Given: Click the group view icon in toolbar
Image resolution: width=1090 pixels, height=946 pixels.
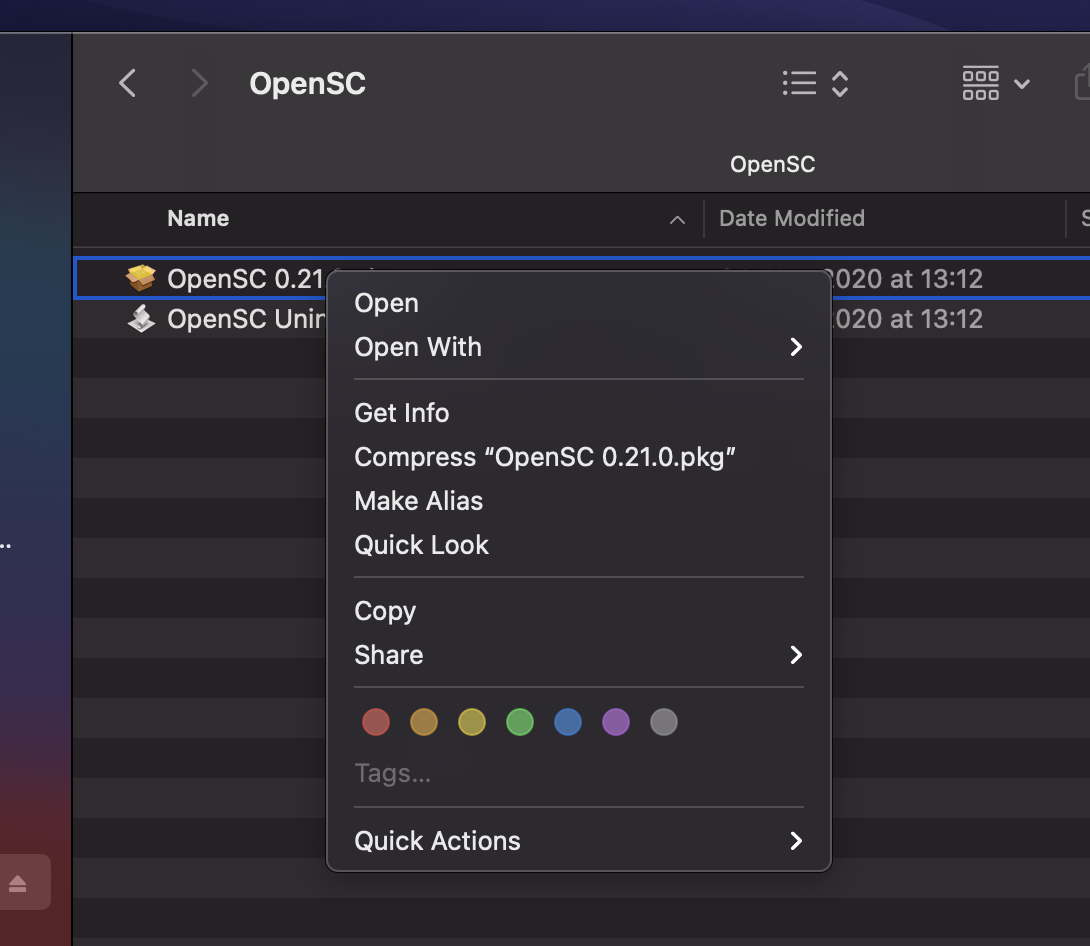Looking at the screenshot, I should [980, 84].
